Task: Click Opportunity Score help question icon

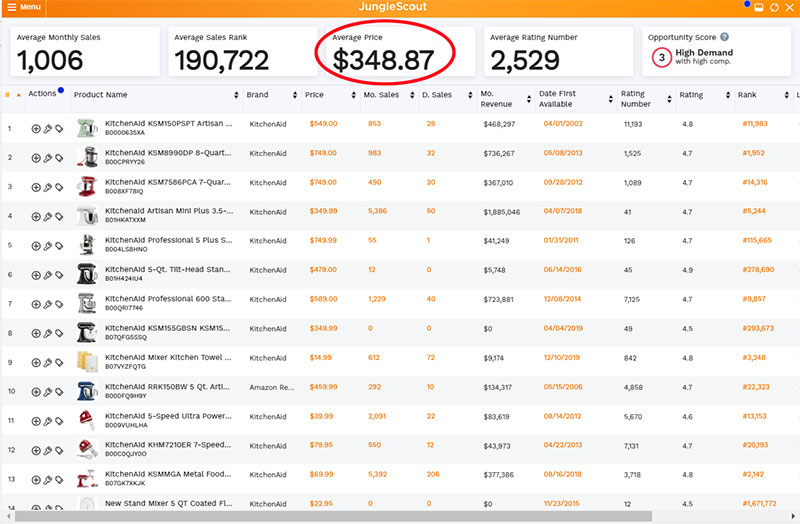Action: (724, 37)
